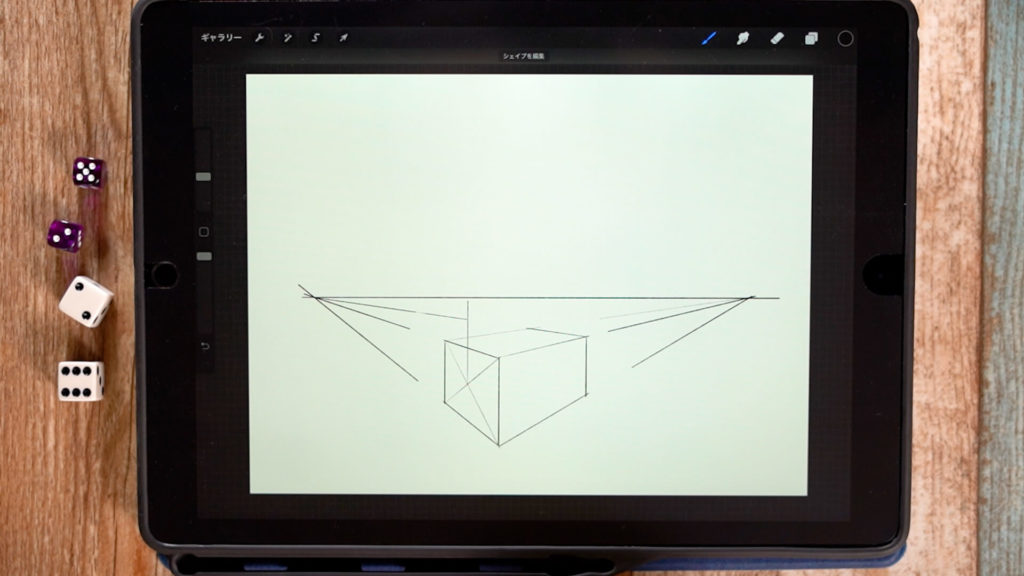
Task: Tap the シェイプを編集 Edit Shape button
Action: point(523,56)
